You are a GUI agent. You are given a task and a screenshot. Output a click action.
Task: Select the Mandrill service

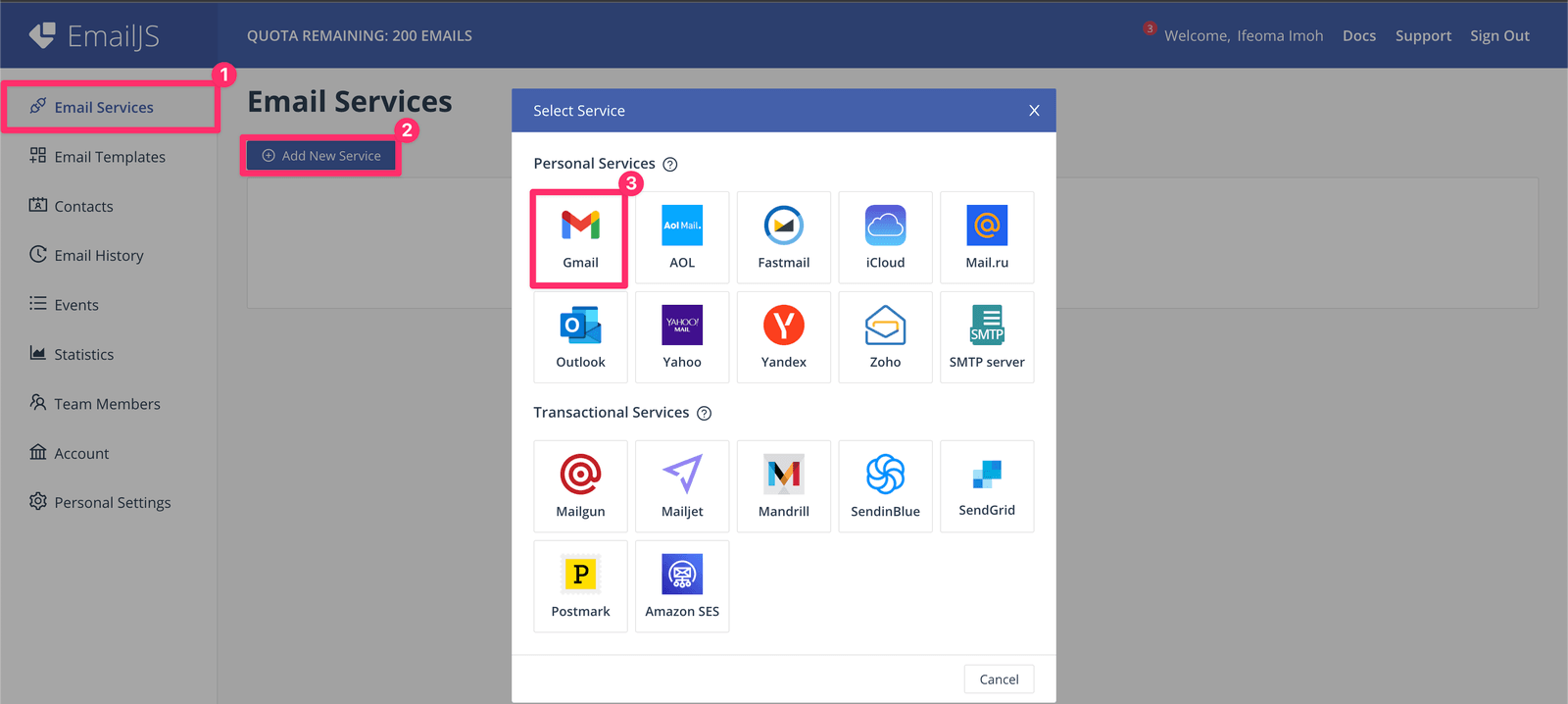(x=784, y=486)
